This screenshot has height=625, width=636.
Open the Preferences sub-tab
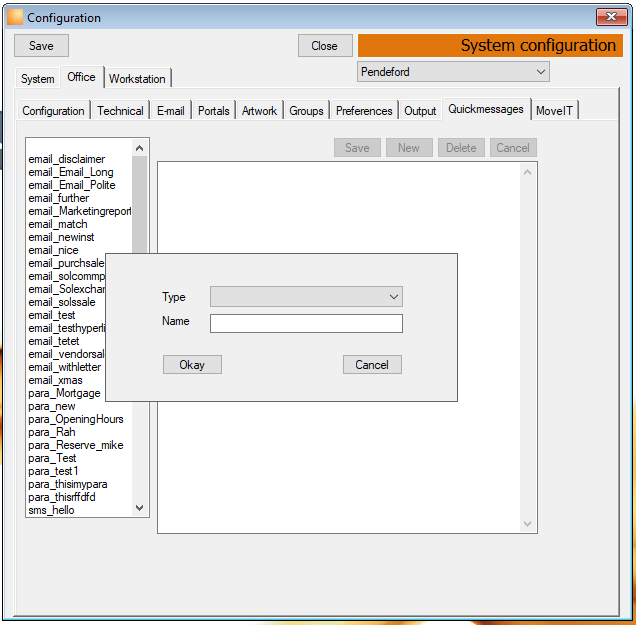(364, 111)
